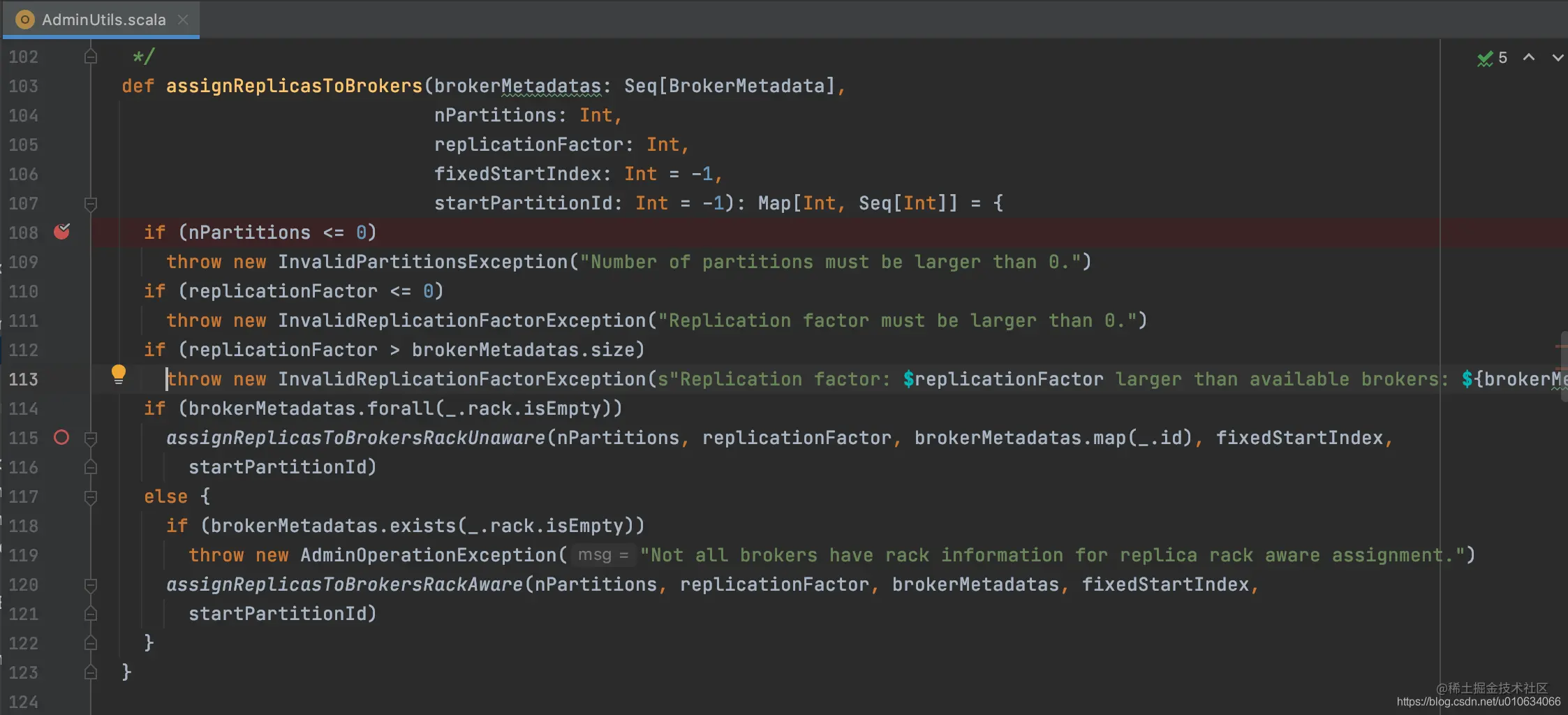Go to previous highlighted problem with up arrow
This screenshot has width=1568, height=715.
[1529, 58]
